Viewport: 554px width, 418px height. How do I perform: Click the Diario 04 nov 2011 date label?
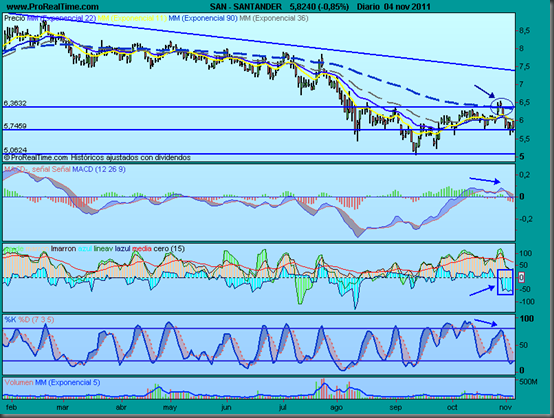[394, 7]
